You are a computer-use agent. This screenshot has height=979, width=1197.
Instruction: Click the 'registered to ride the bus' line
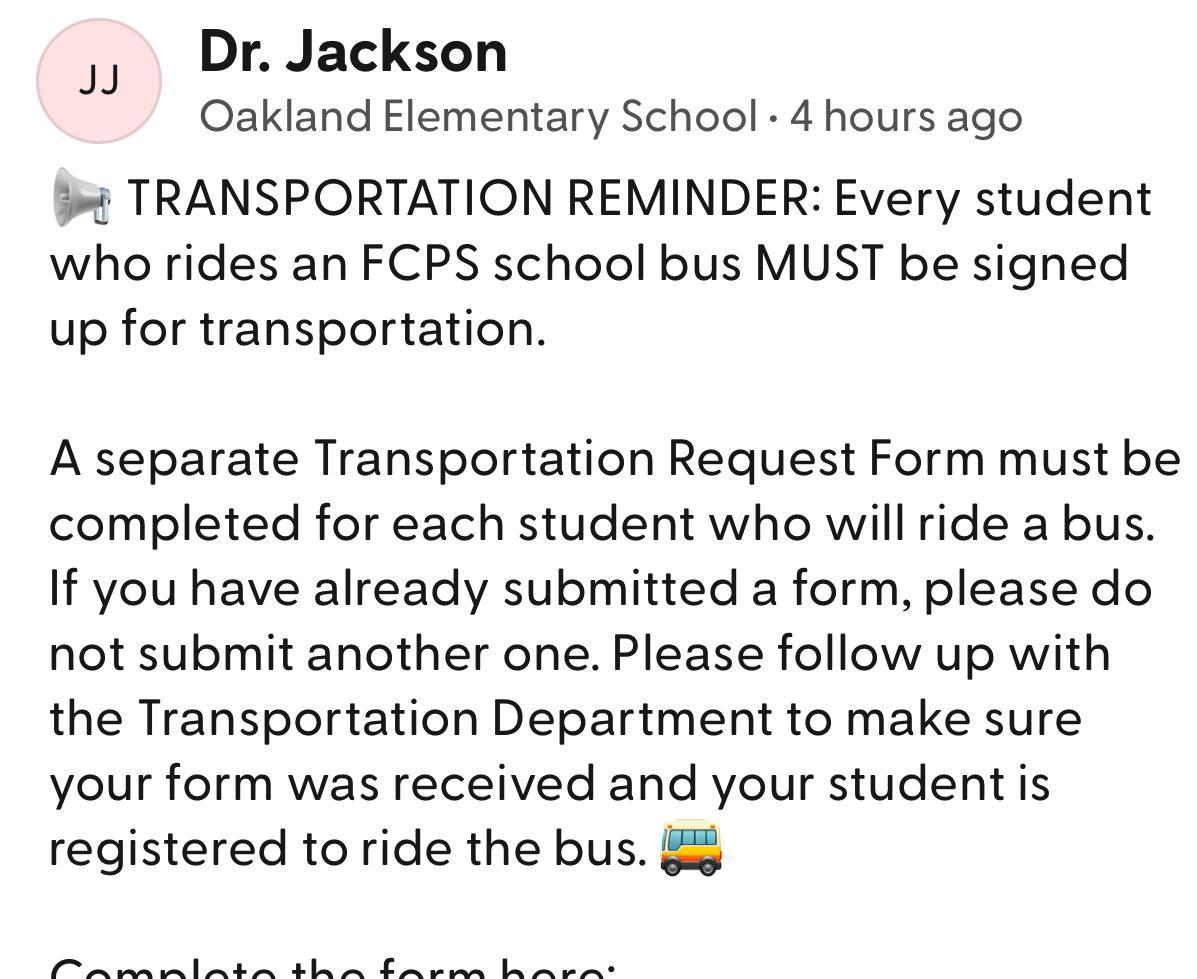[x=348, y=848]
